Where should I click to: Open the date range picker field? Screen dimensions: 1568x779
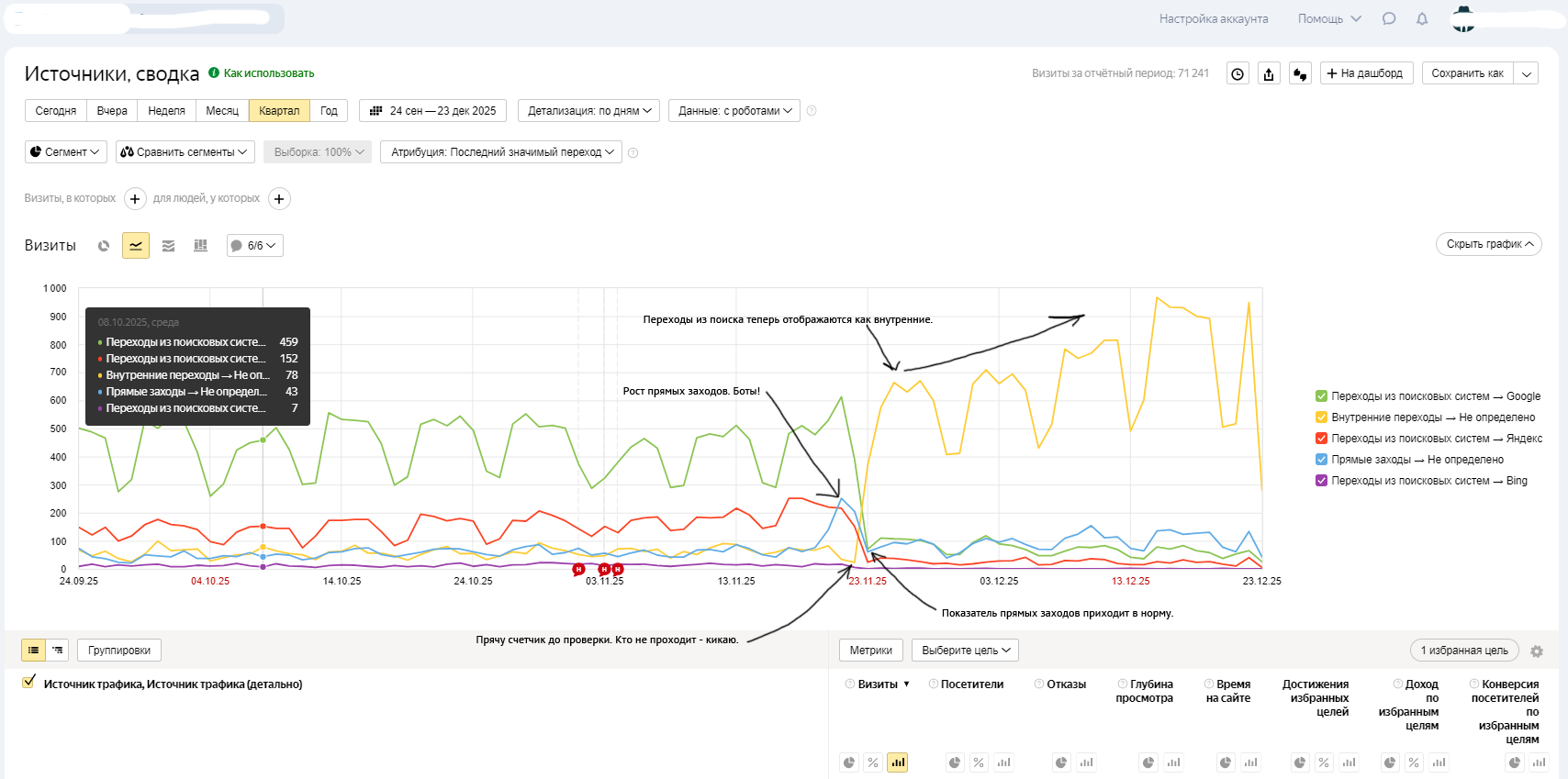tap(433, 111)
